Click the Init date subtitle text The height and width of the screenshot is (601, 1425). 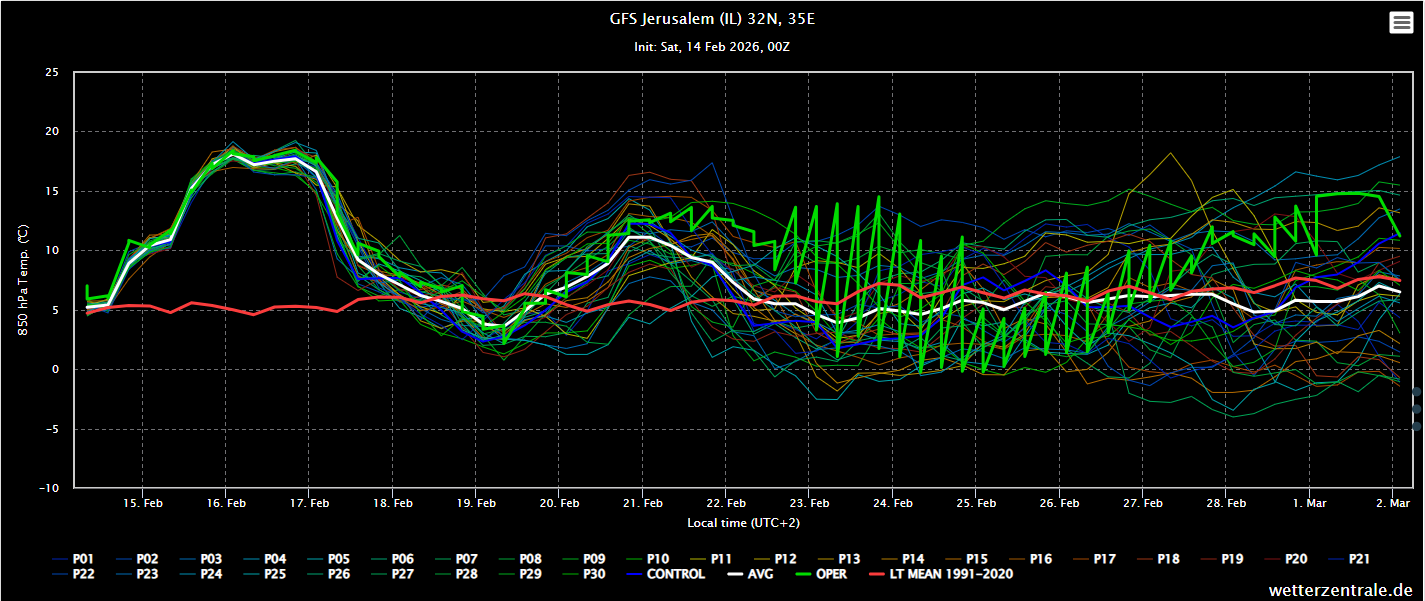(712, 46)
